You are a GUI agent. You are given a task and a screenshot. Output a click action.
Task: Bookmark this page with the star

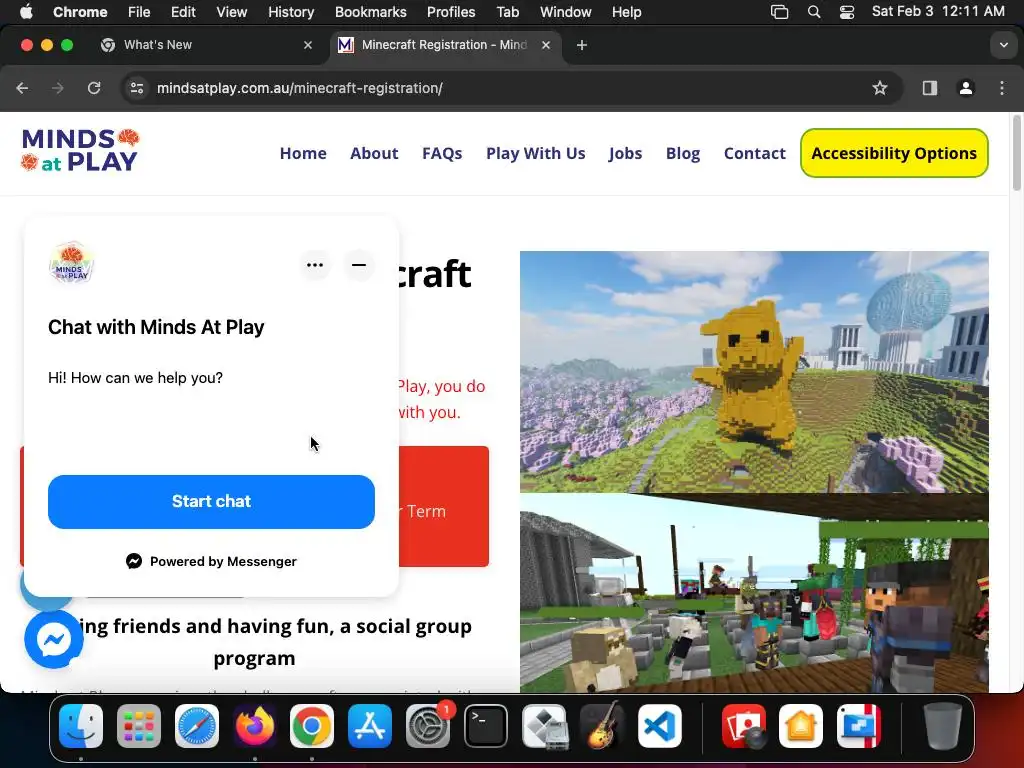coord(880,88)
